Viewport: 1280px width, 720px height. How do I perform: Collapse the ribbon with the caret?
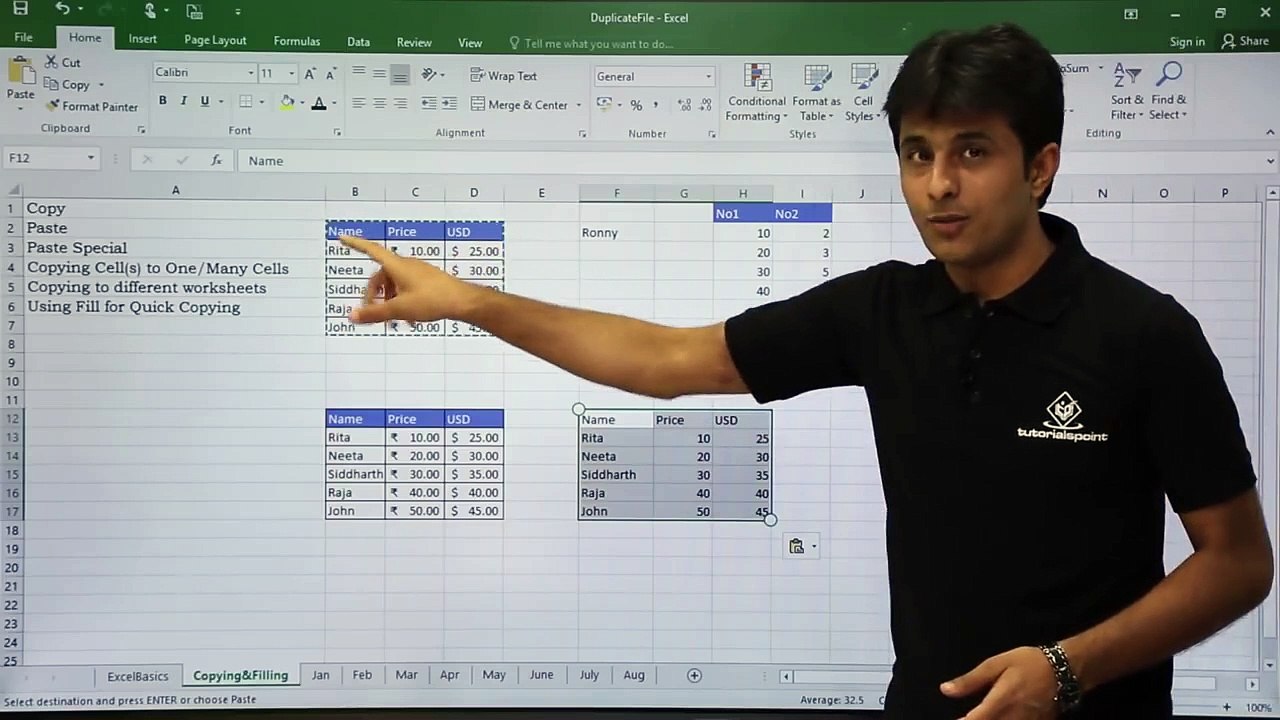coord(1270,133)
